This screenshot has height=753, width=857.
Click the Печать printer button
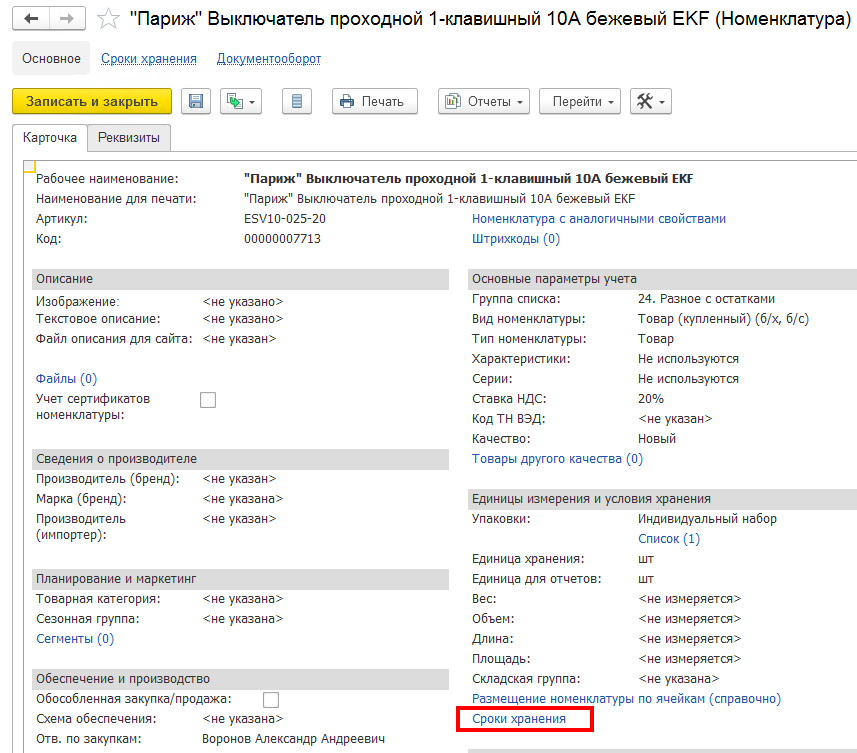[x=375, y=101]
